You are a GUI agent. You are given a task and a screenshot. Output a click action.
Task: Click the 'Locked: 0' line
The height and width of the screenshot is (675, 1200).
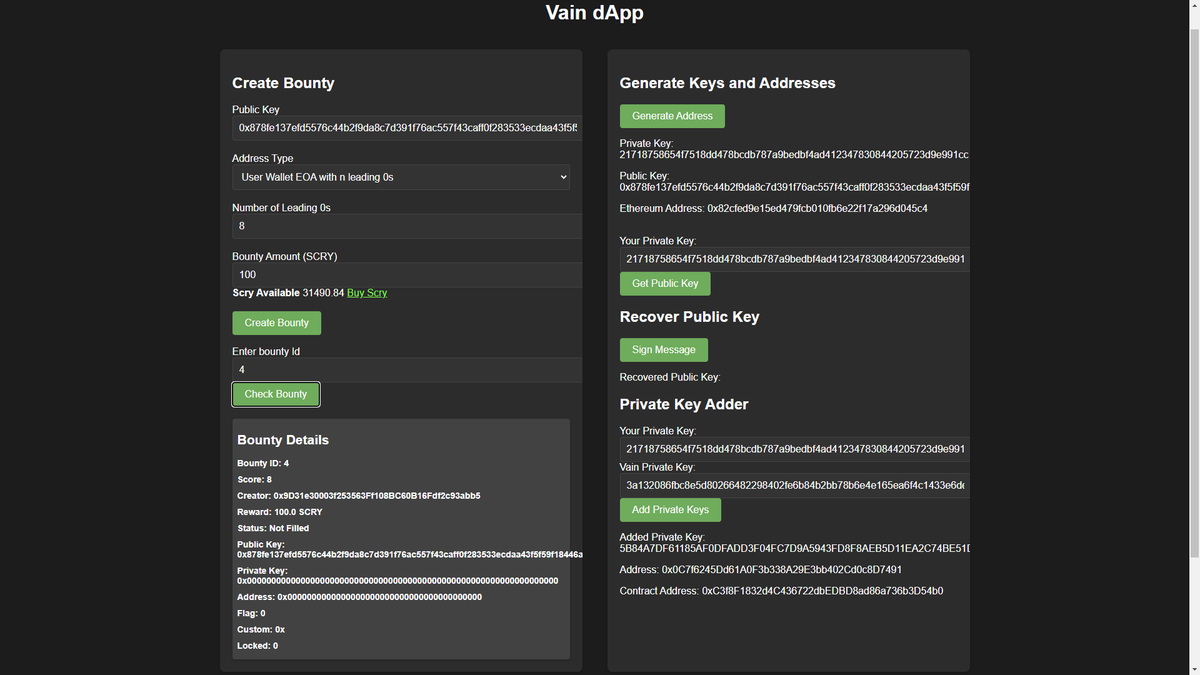pyautogui.click(x=257, y=646)
